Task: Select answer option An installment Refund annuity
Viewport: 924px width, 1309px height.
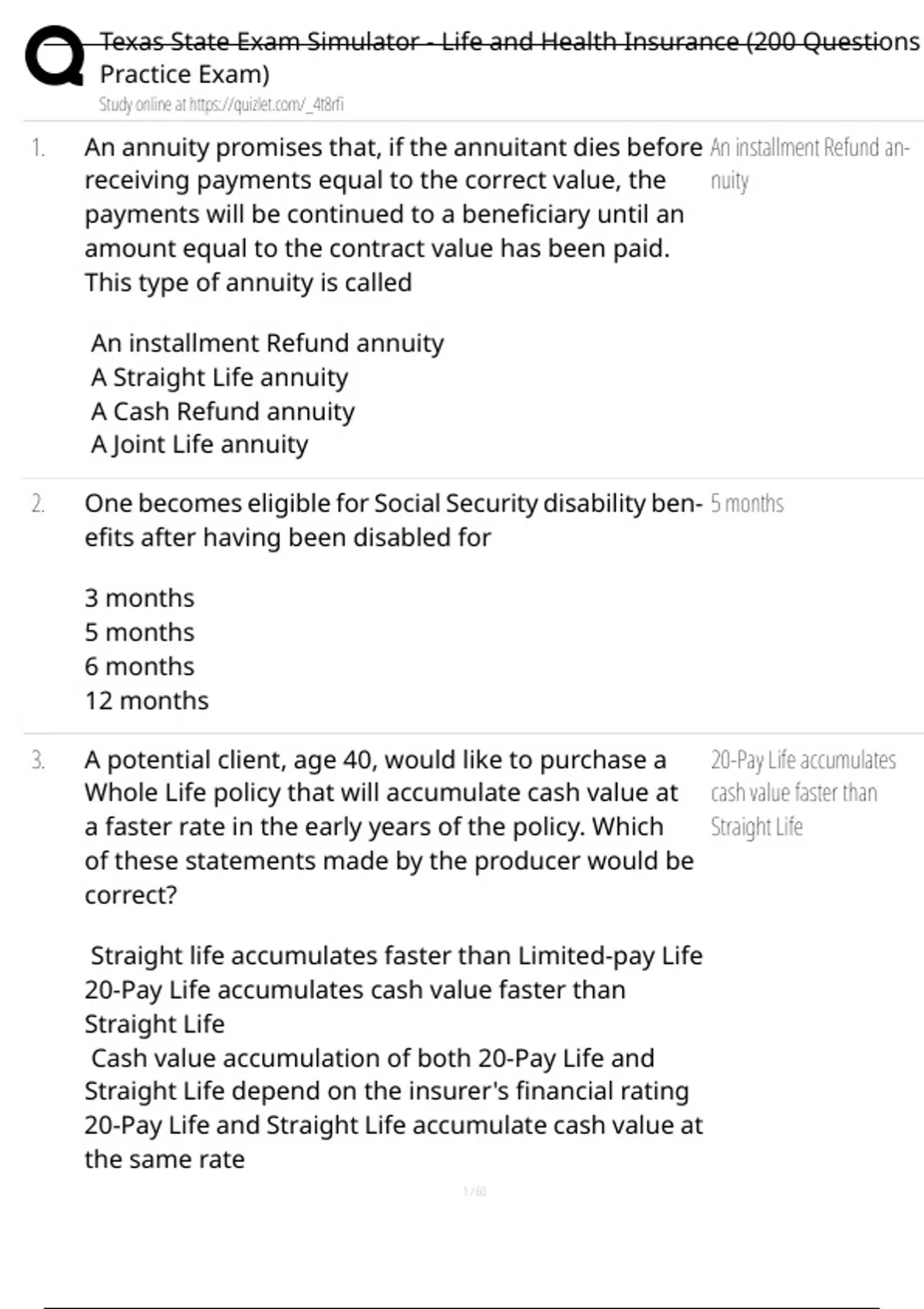Action: point(267,343)
